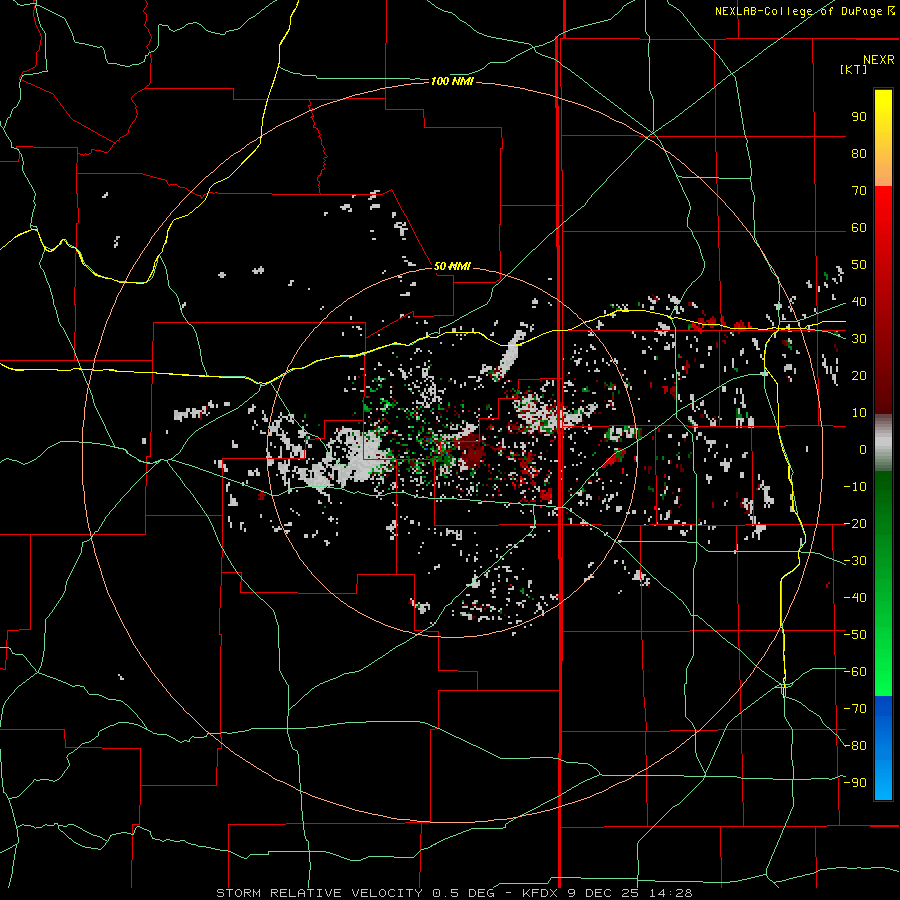Click the 80 value on the velocity scale

click(859, 153)
